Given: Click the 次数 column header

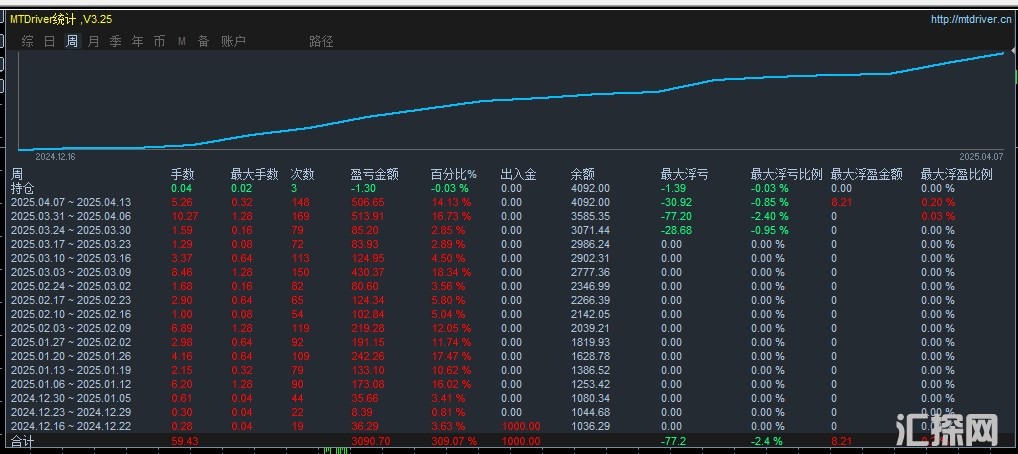Looking at the screenshot, I should tap(303, 174).
